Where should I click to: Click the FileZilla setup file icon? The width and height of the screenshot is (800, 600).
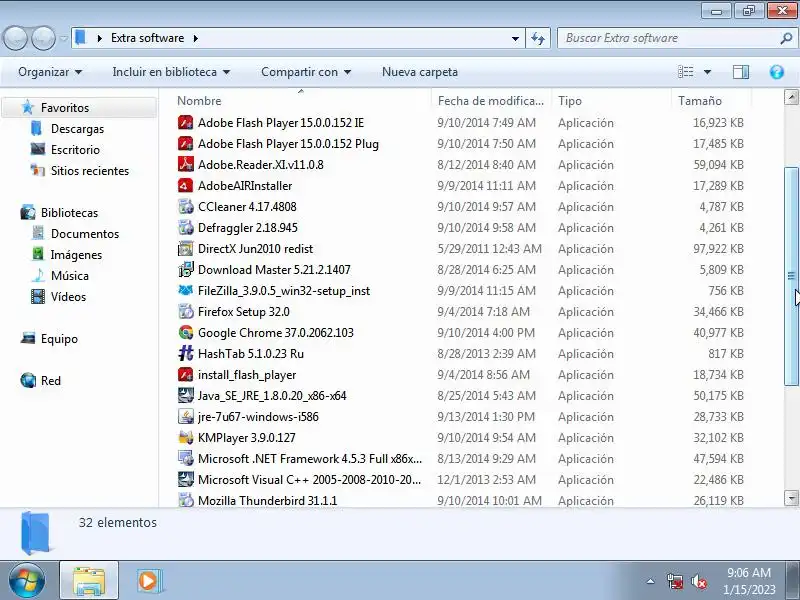(185, 290)
